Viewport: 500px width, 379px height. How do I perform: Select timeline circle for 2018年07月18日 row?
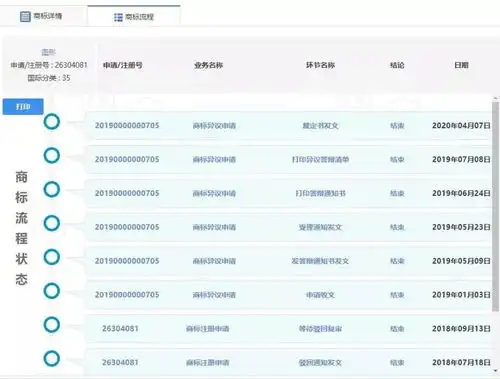(x=52, y=359)
